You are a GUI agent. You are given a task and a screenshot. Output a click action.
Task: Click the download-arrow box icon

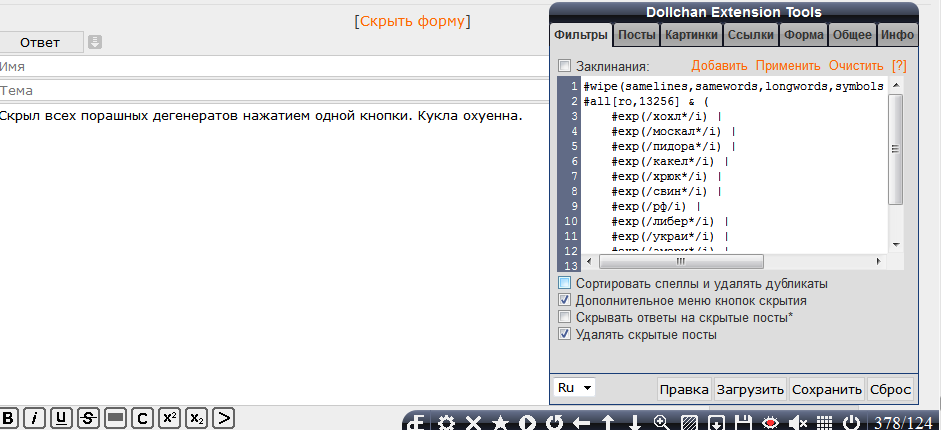click(x=716, y=422)
